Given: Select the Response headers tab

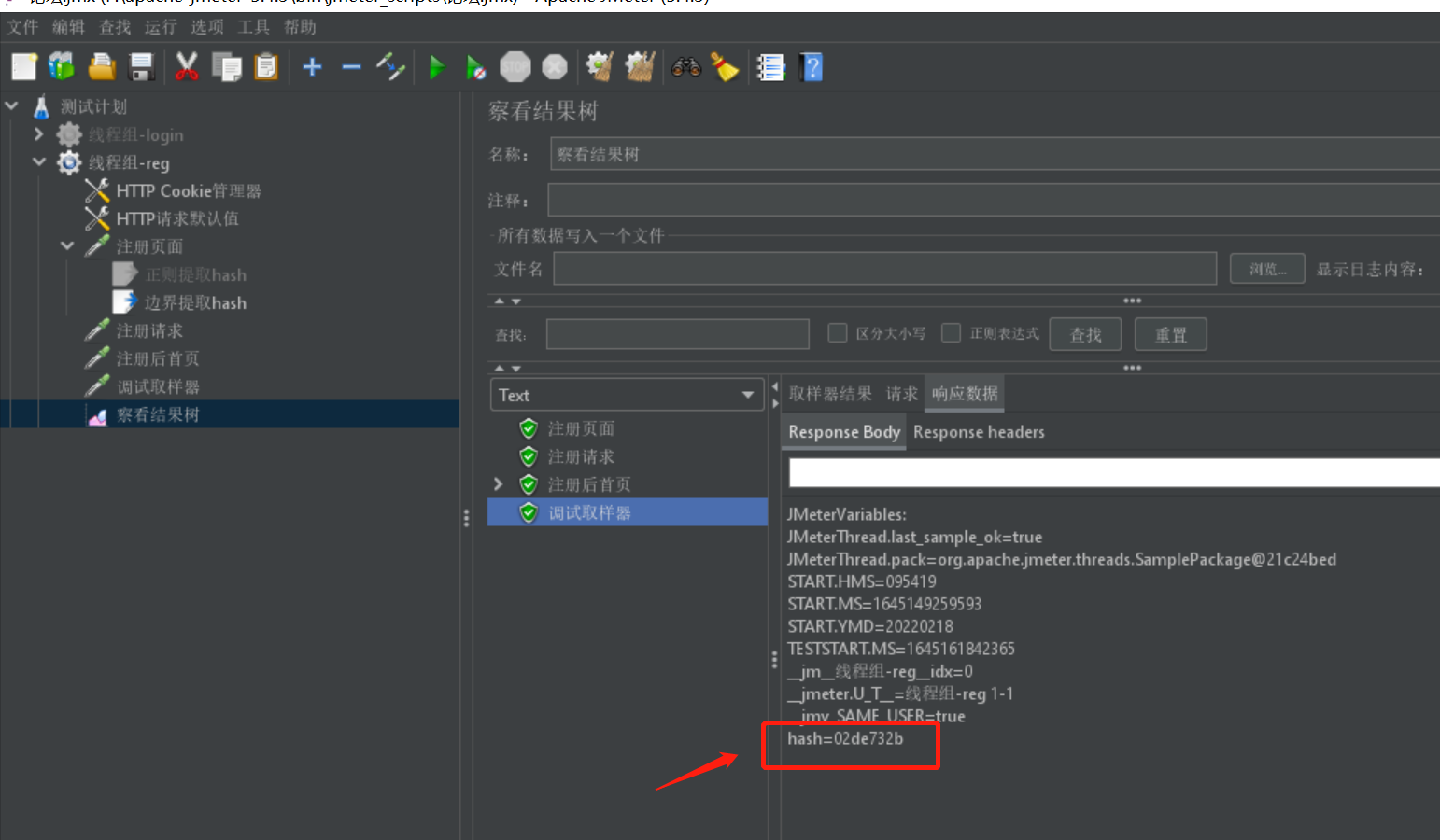Looking at the screenshot, I should pos(979,432).
